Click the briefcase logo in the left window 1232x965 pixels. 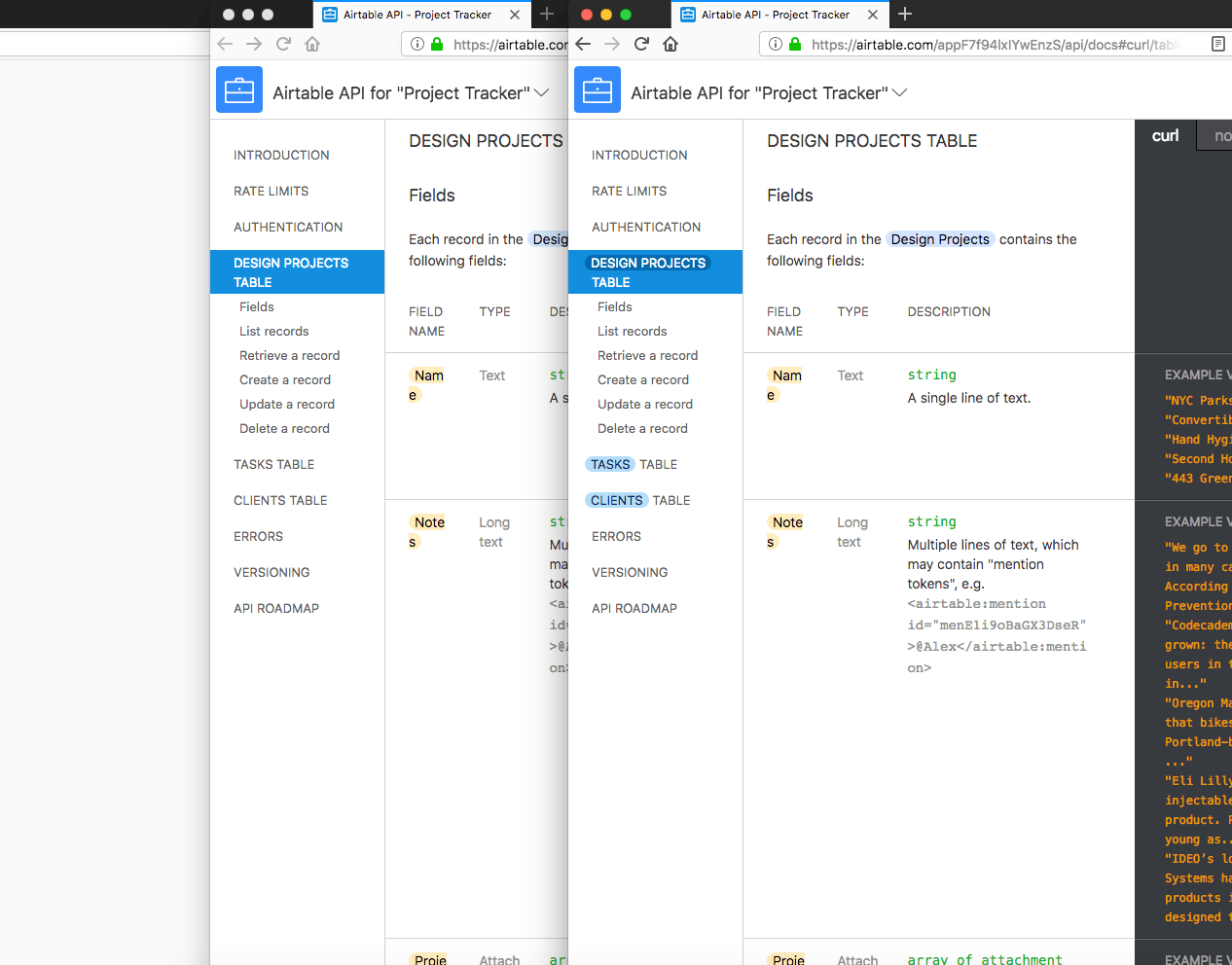point(239,89)
